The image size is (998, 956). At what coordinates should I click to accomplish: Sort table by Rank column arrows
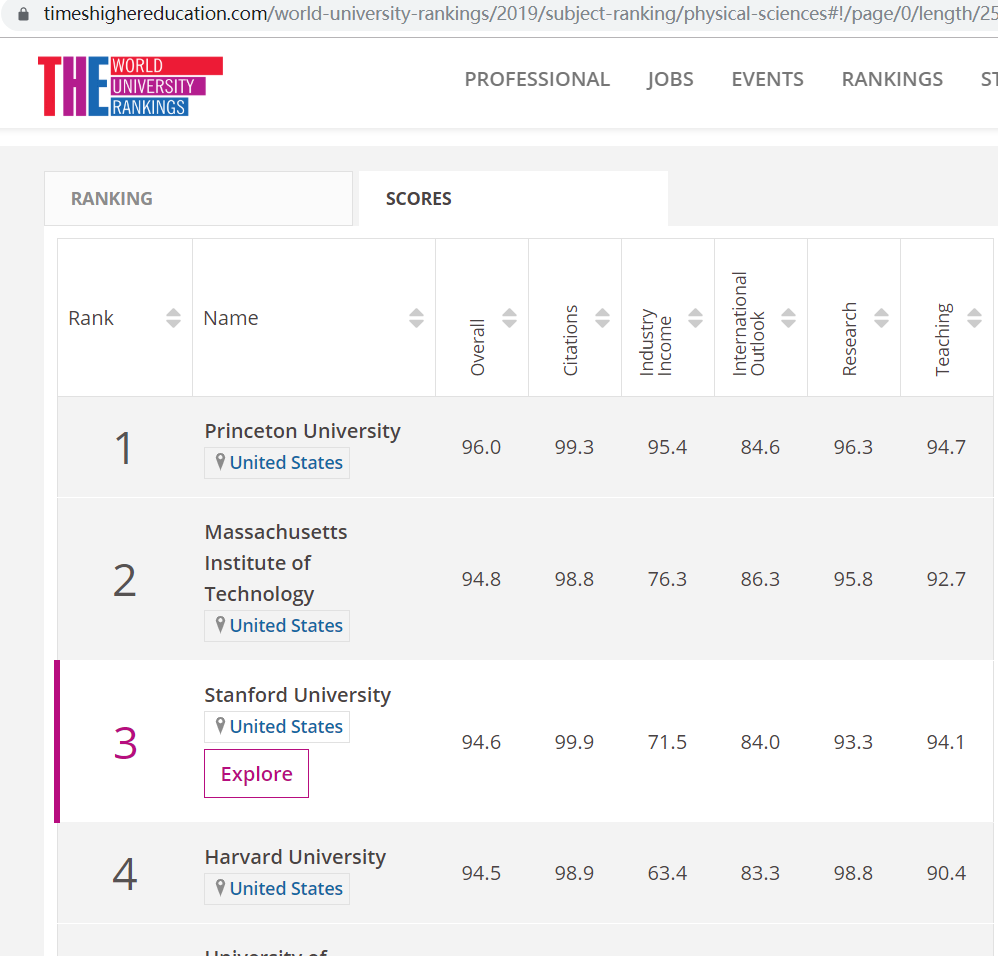[x=173, y=318]
